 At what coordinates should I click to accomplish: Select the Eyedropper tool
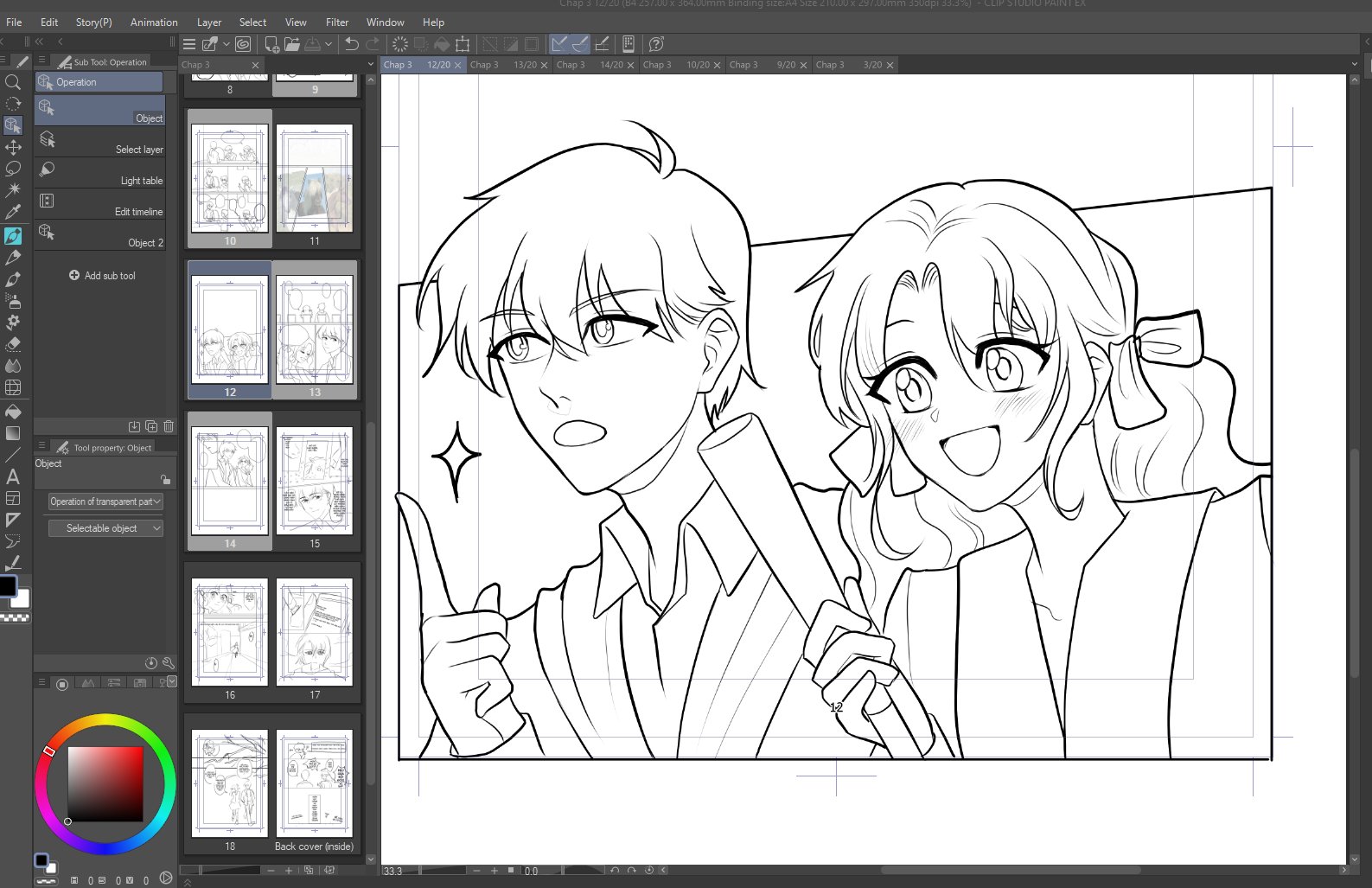tap(13, 212)
